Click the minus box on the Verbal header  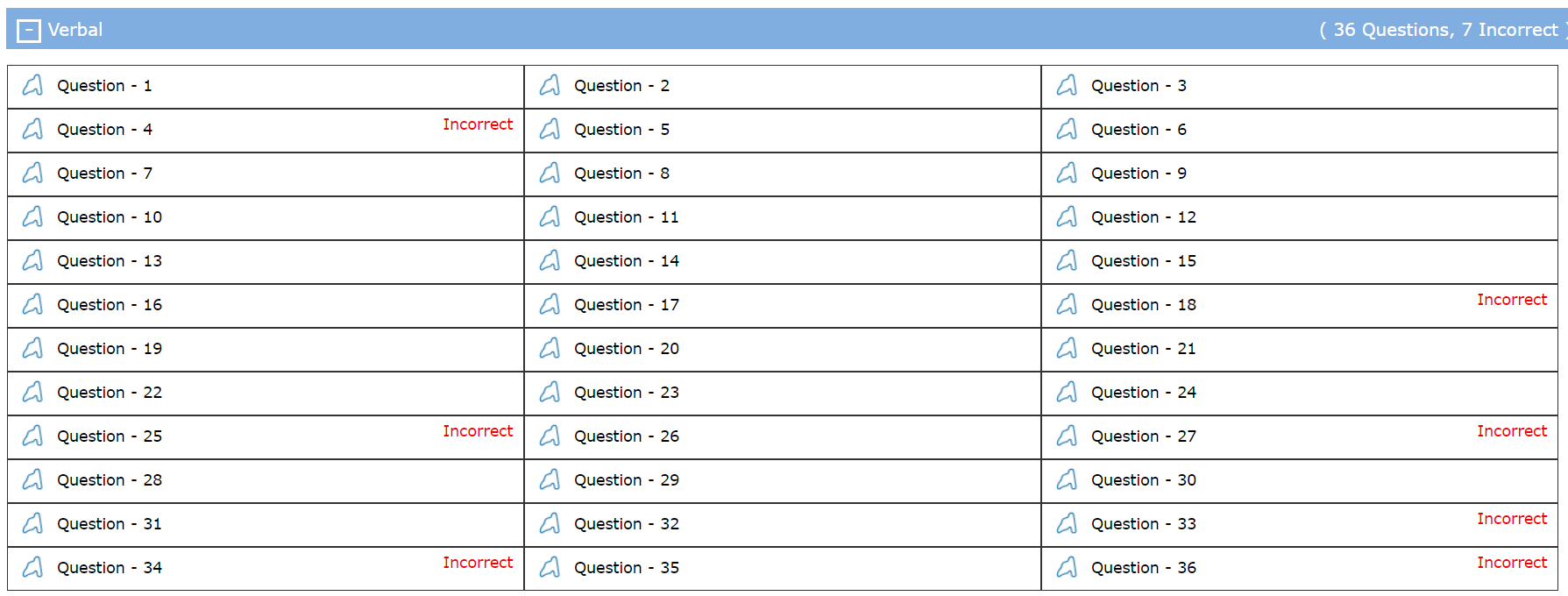[x=28, y=29]
